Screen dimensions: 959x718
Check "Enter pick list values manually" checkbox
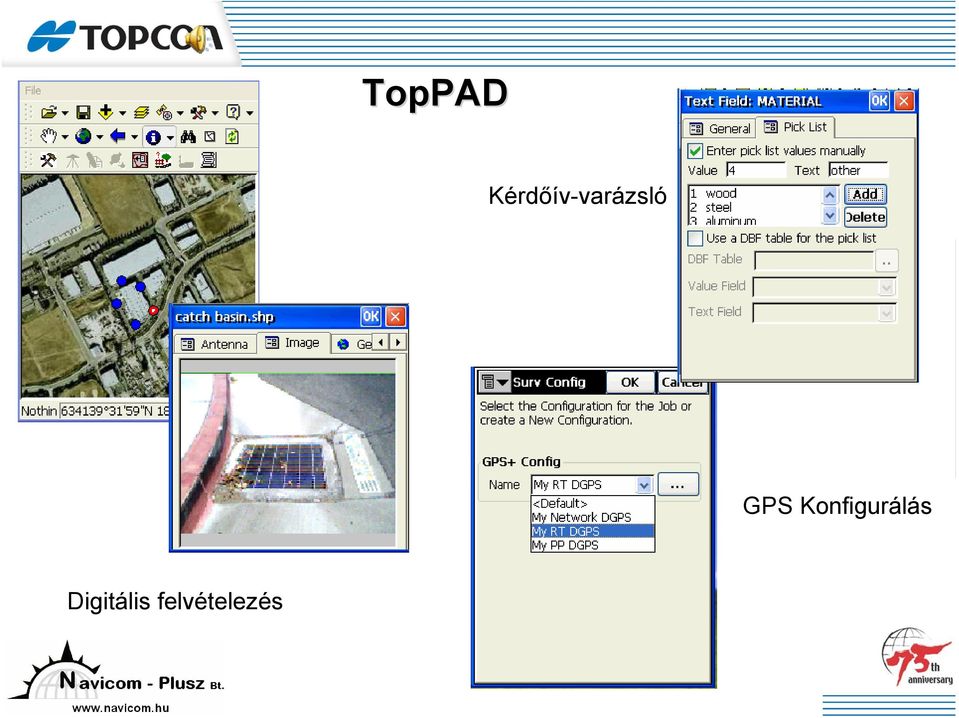[x=695, y=150]
